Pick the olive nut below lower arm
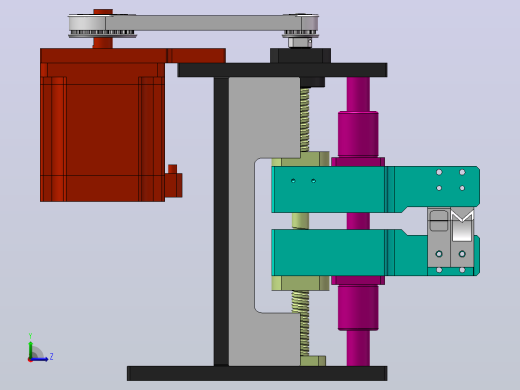Image resolution: width=520 pixels, height=390 pixels. tap(301, 283)
